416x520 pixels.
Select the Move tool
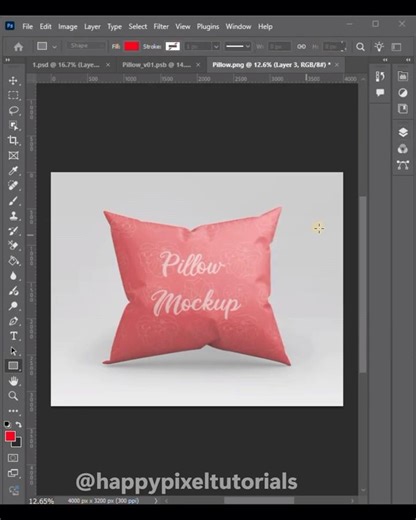tap(13, 81)
